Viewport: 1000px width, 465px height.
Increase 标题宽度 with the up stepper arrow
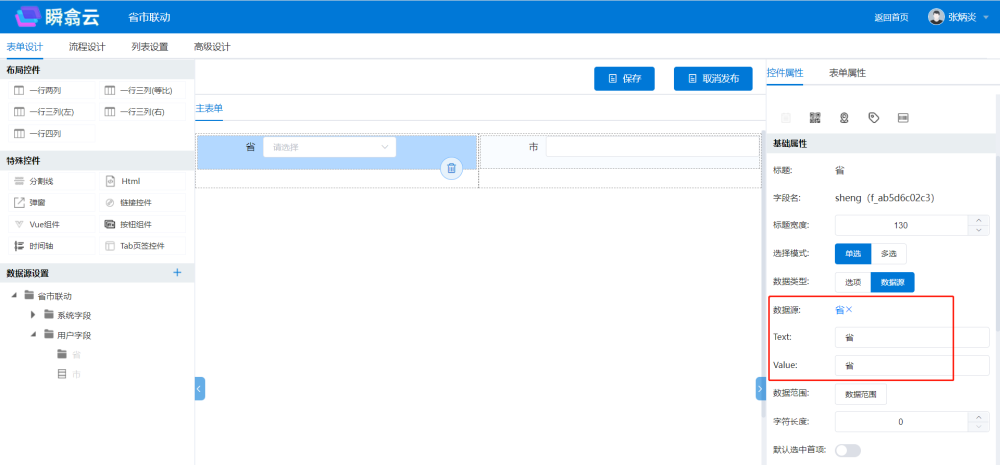(x=979, y=220)
